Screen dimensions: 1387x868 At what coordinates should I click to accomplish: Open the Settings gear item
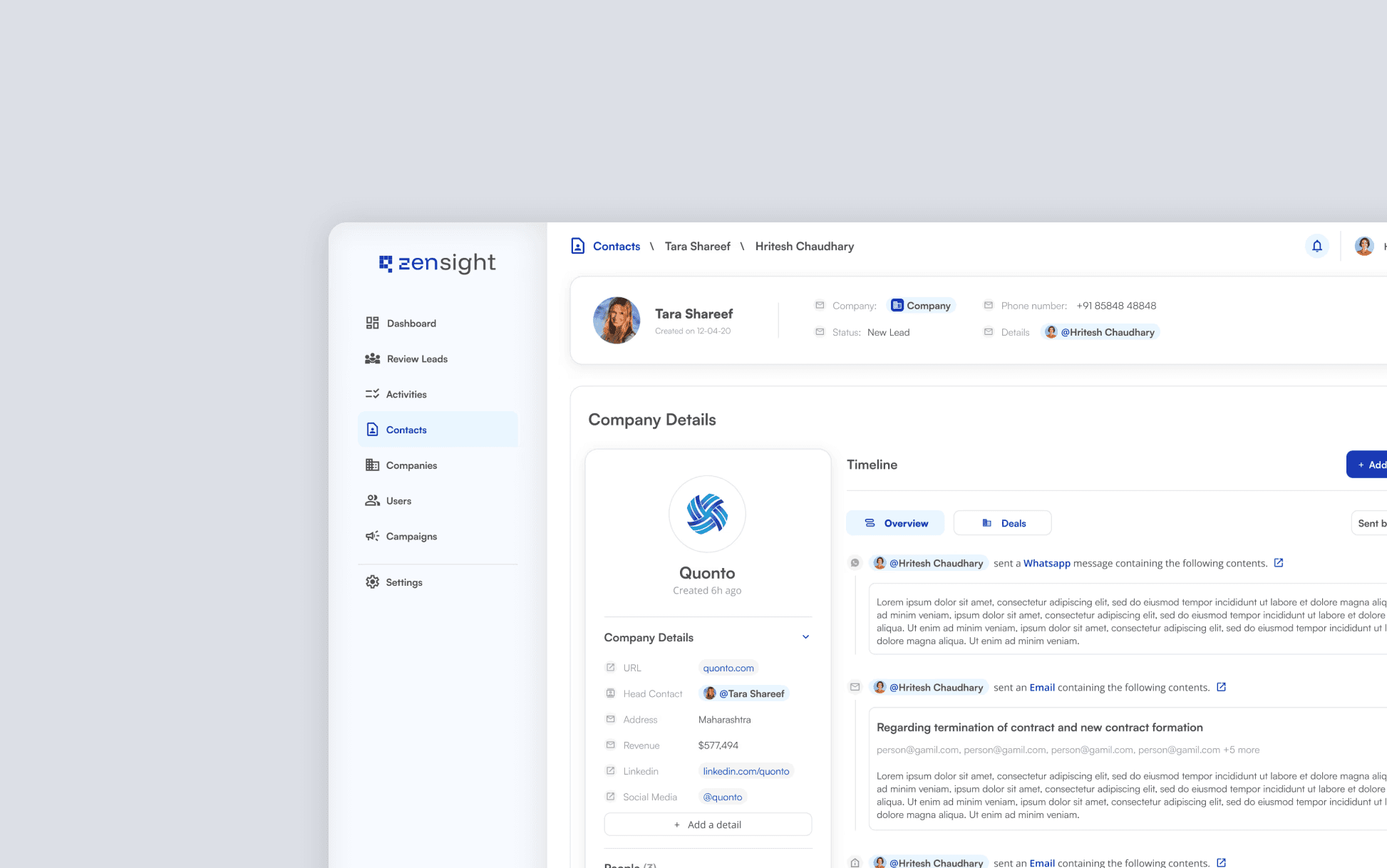[403, 582]
